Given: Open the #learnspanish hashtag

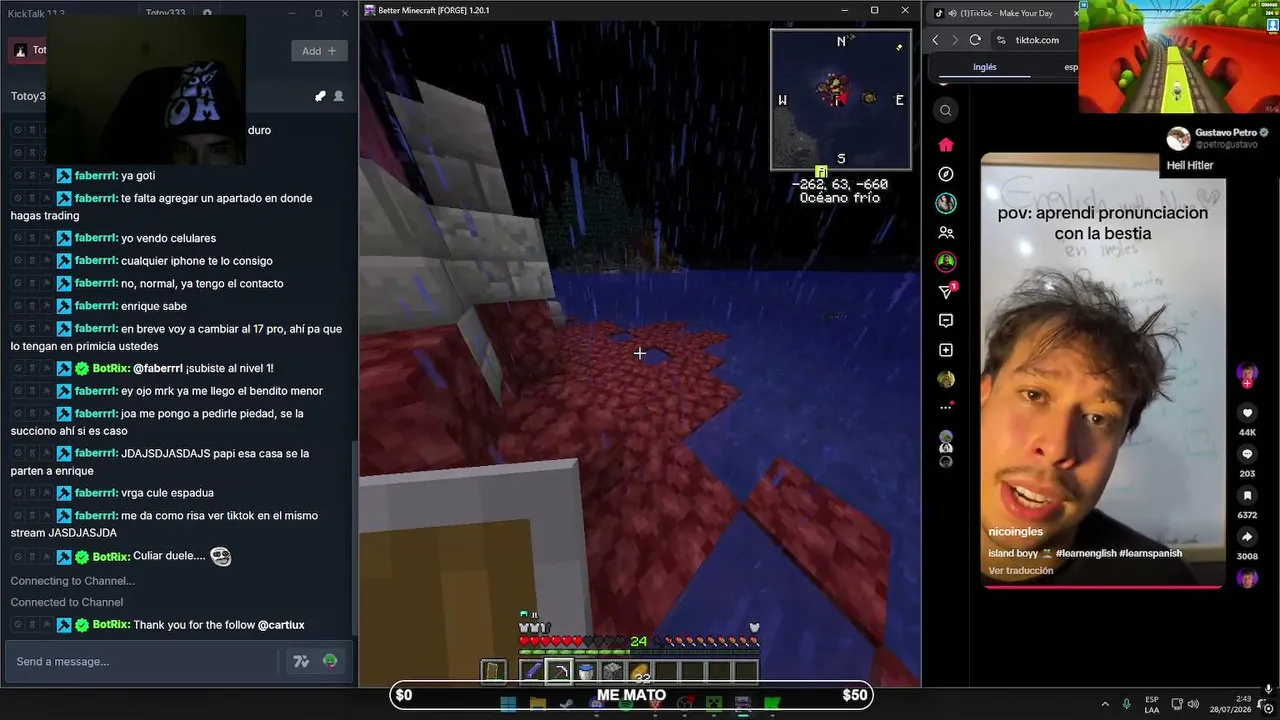Looking at the screenshot, I should [x=1151, y=553].
